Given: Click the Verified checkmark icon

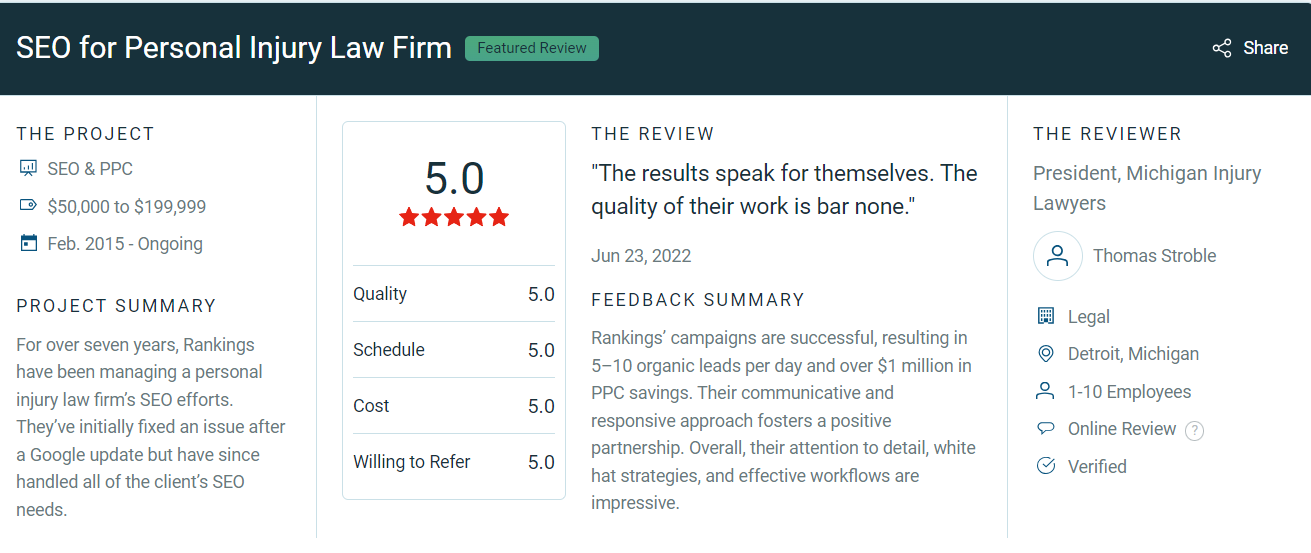Looking at the screenshot, I should click(x=1046, y=466).
